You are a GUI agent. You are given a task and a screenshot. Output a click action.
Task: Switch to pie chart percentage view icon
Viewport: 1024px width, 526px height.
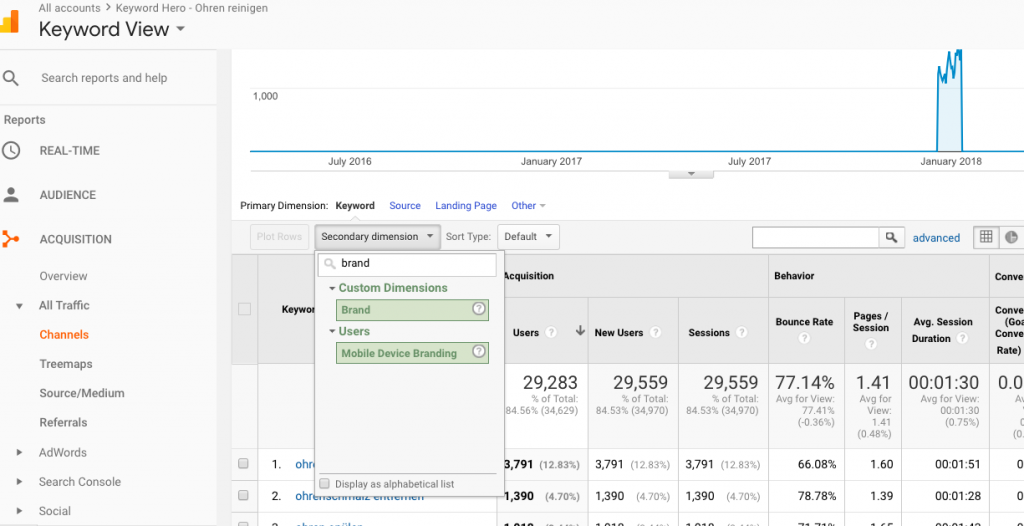1011,237
